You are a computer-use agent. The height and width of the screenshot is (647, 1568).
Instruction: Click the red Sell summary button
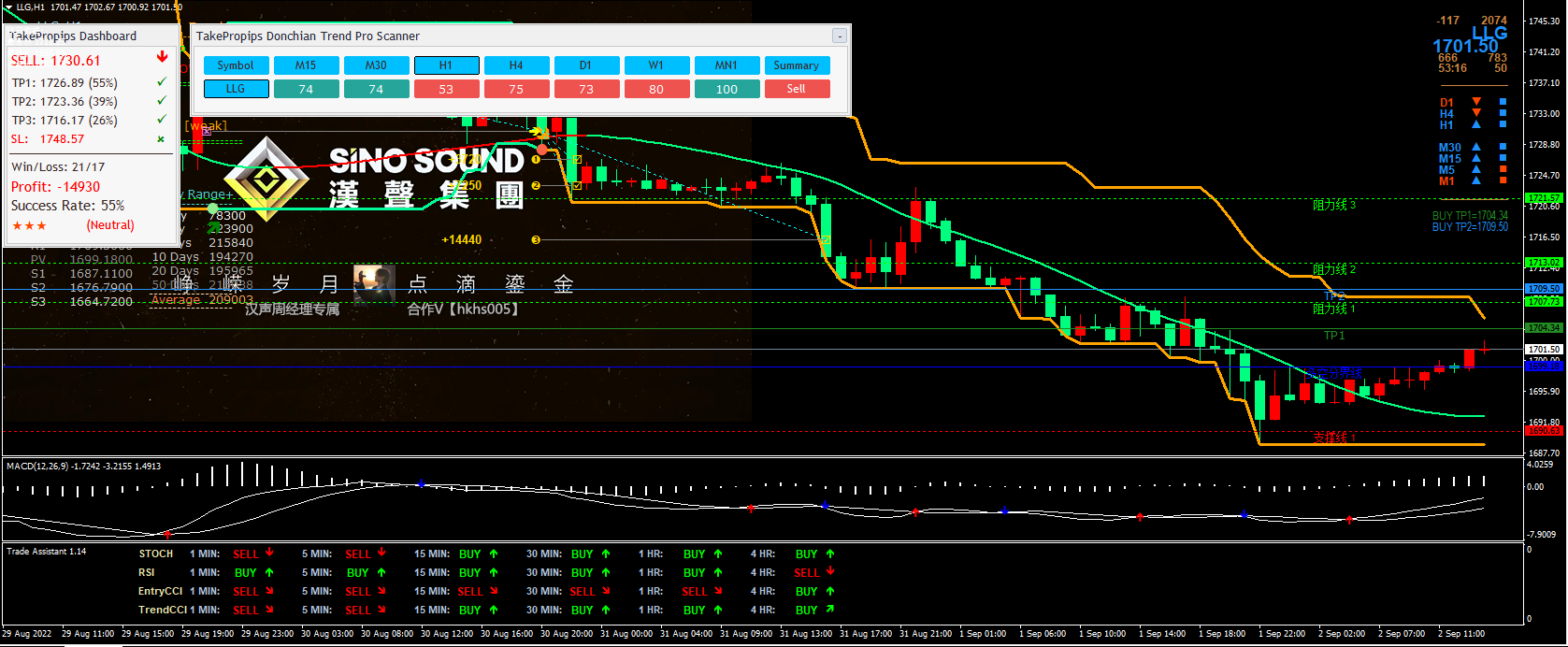point(797,89)
